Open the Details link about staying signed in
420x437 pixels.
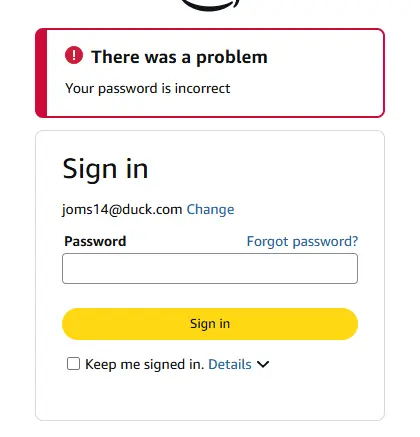(x=230, y=364)
